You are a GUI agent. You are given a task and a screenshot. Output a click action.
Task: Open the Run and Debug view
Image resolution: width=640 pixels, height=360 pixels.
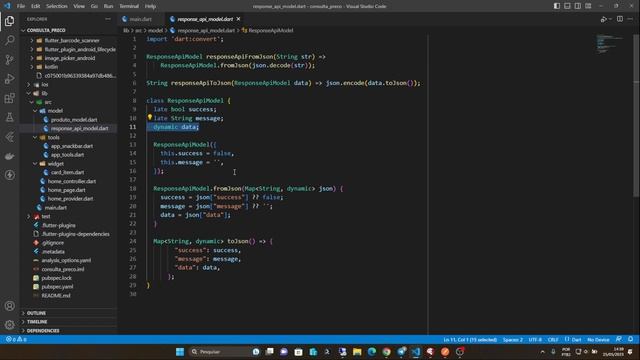(9, 79)
